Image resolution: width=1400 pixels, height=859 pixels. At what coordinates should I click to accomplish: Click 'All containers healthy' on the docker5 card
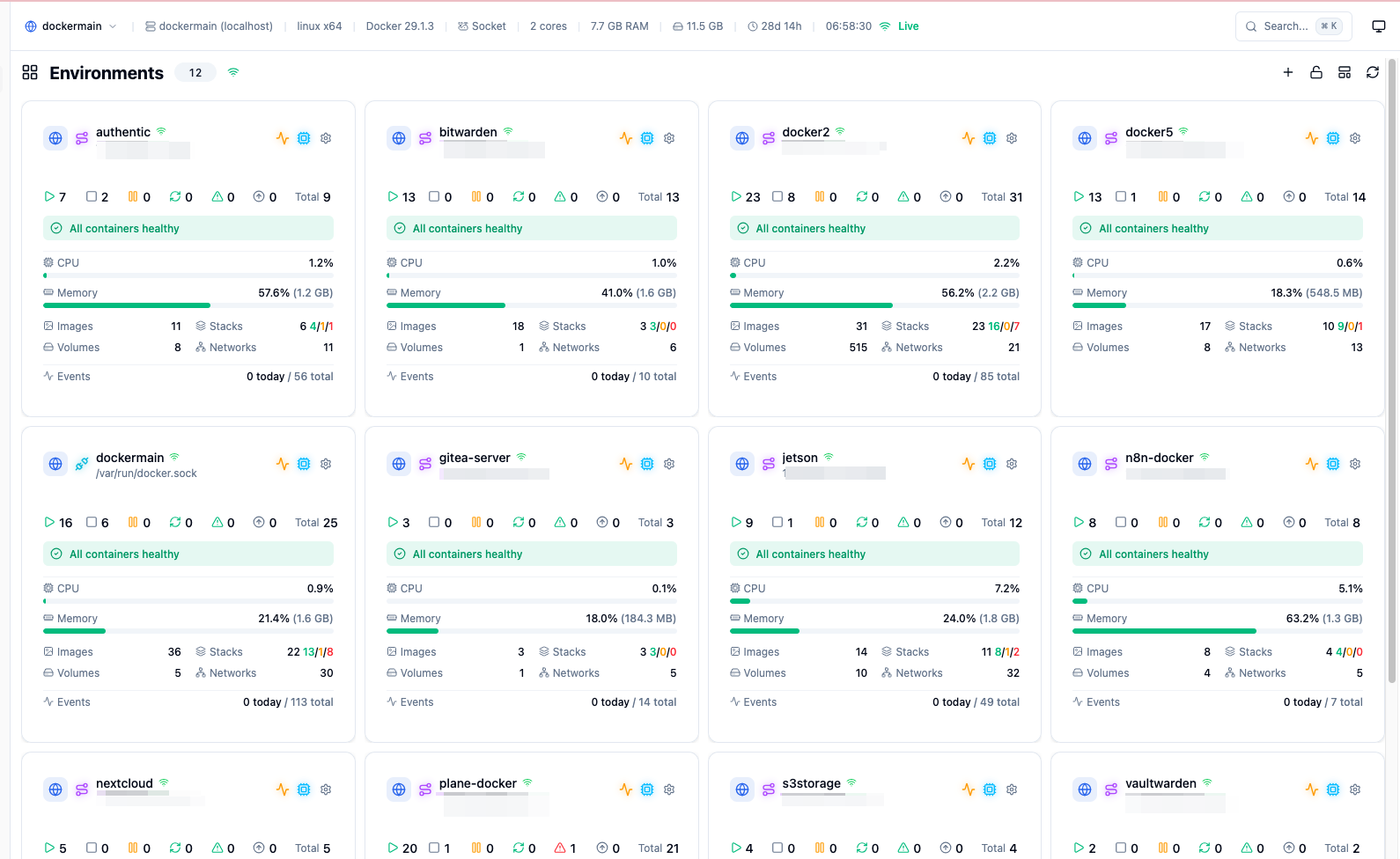click(1218, 229)
